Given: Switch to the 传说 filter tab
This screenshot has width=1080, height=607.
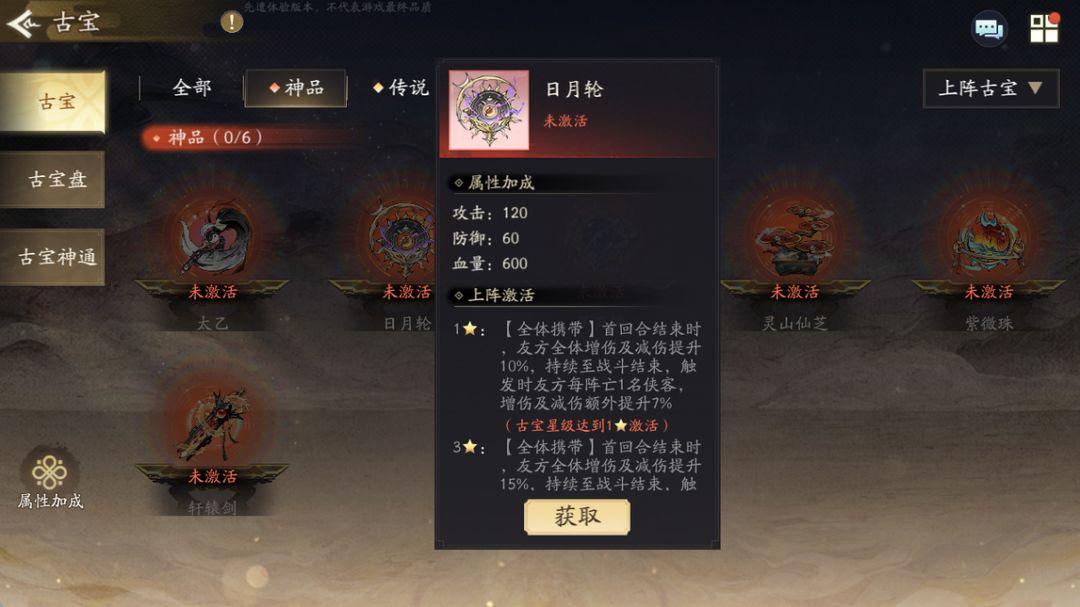Looking at the screenshot, I should click(400, 88).
